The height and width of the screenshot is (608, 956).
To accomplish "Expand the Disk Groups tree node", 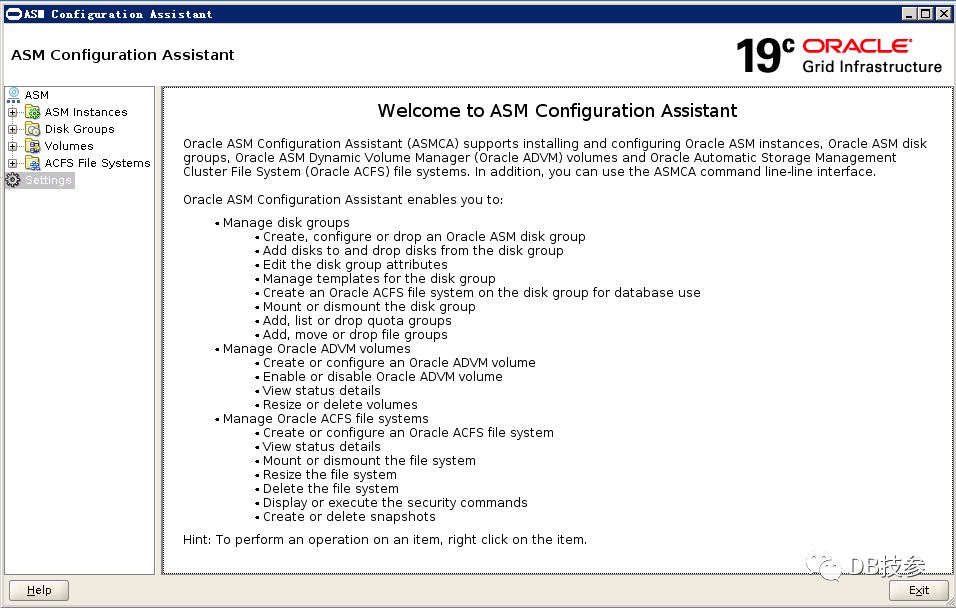I will click(x=13, y=129).
